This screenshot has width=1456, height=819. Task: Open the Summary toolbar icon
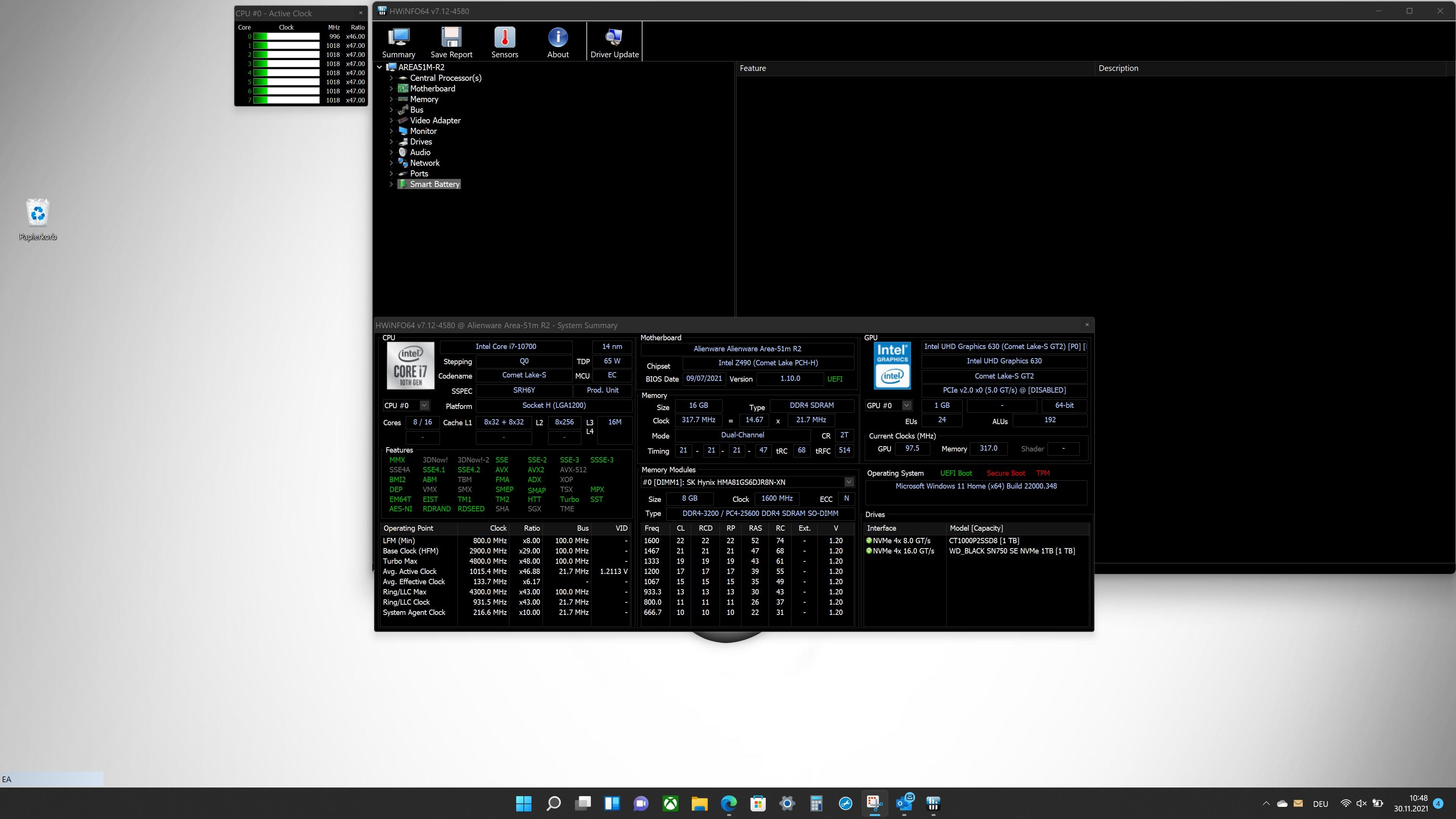399,42
